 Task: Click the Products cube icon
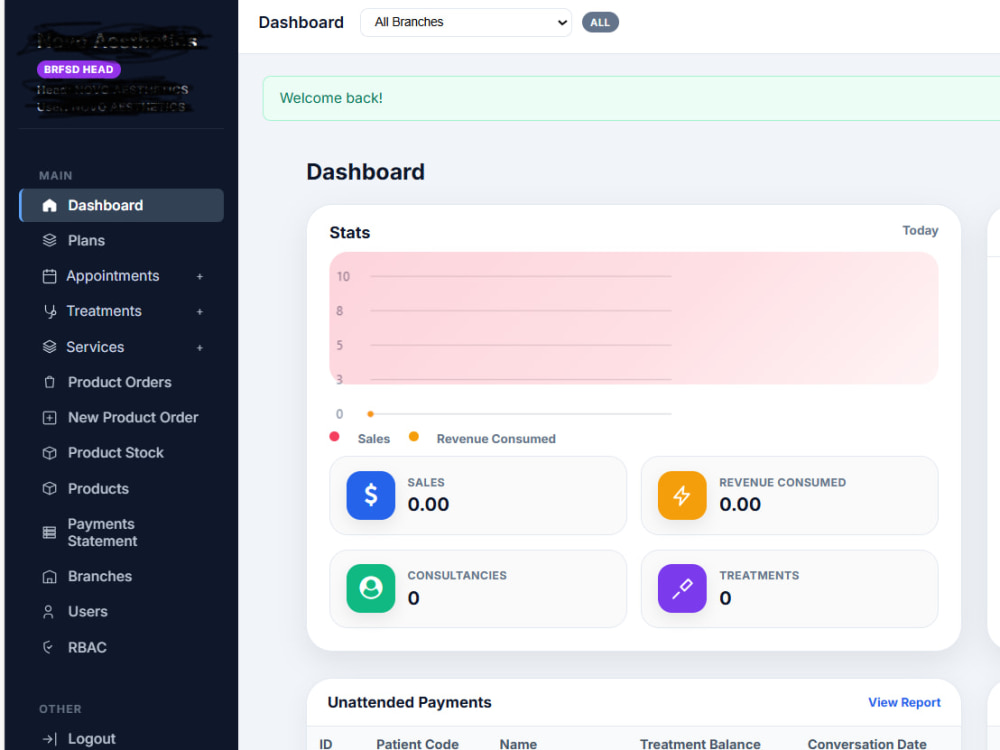[x=49, y=489]
